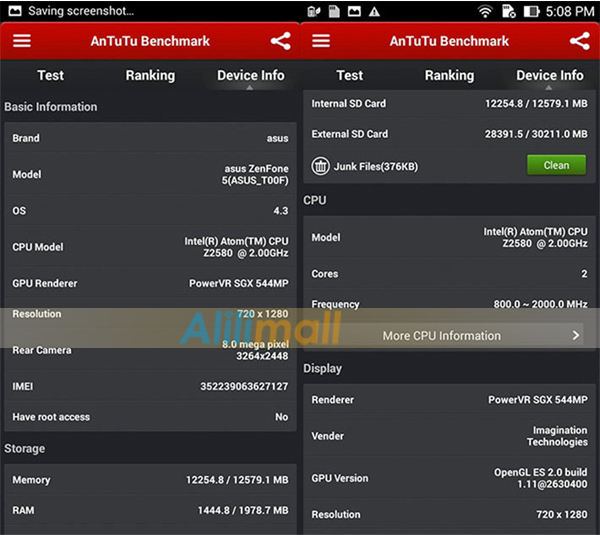Tap AnTuTu Benchmark title in right screen
This screenshot has height=535, width=600.
[449, 41]
